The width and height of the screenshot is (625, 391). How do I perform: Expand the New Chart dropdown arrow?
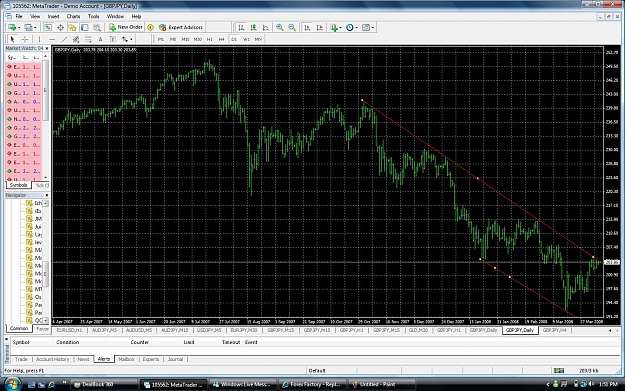point(19,28)
